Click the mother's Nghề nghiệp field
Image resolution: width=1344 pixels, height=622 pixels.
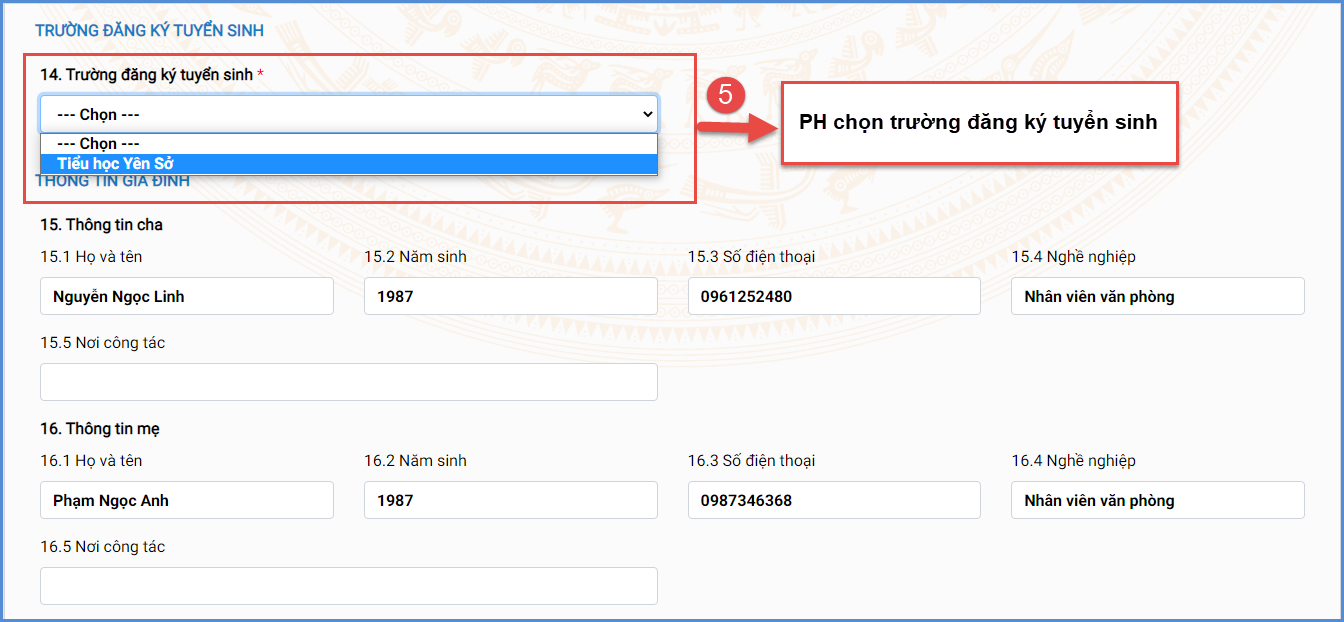tap(1157, 501)
